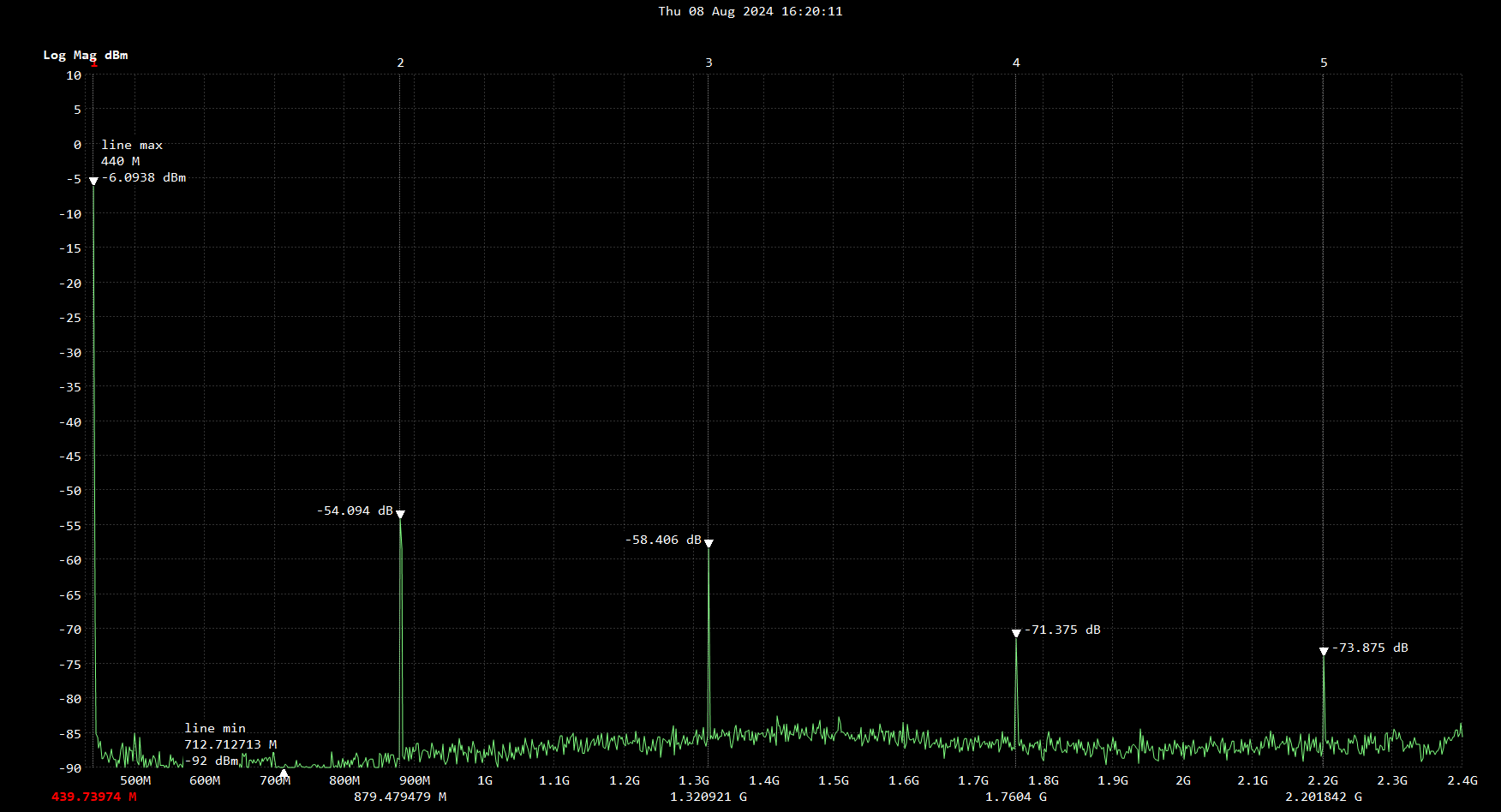Select the marker 2 triangle at -54.094 dB

[400, 515]
